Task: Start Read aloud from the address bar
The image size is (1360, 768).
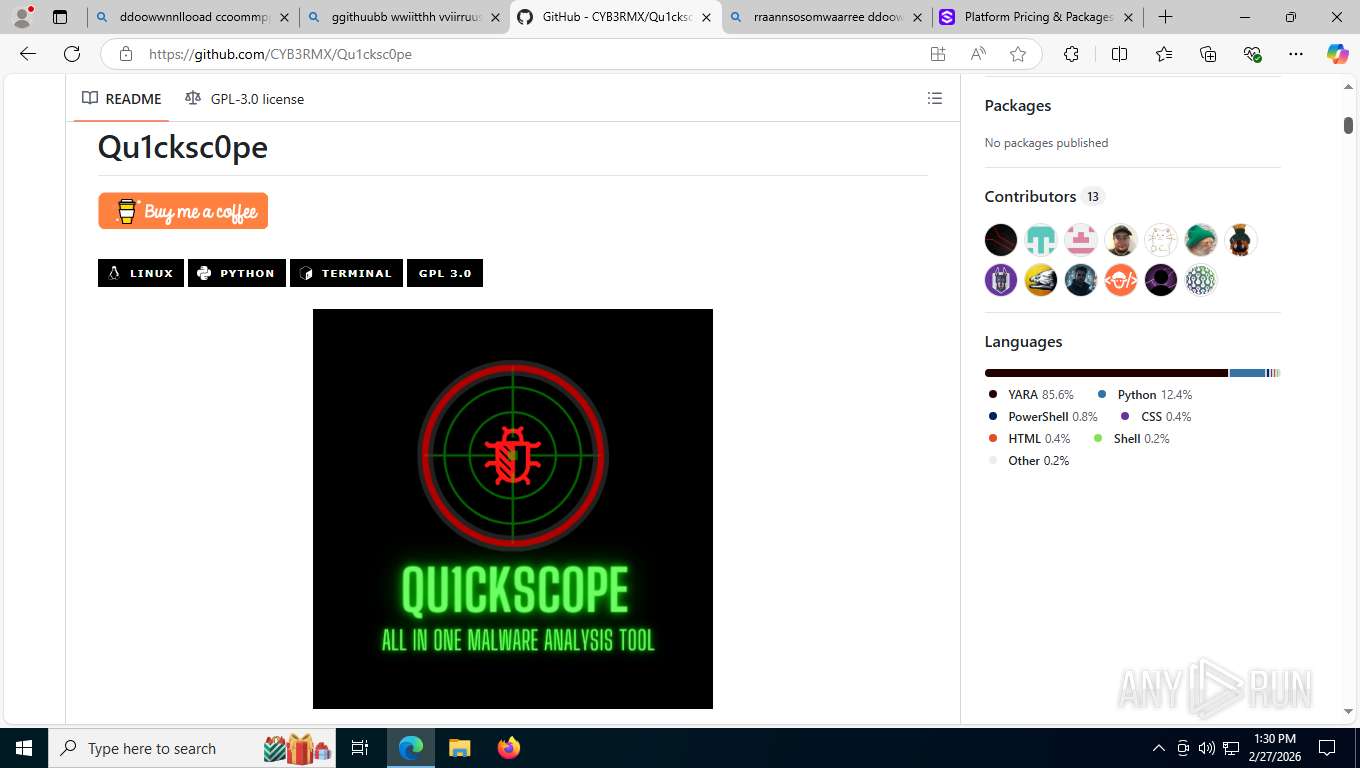Action: (978, 54)
